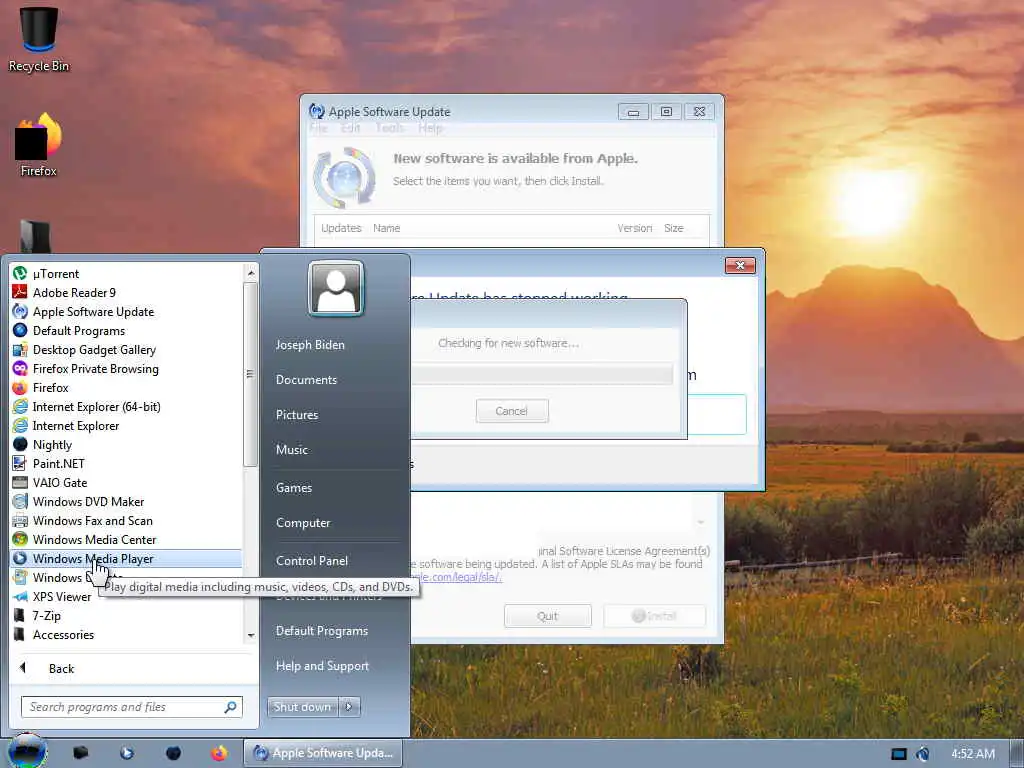Click the user account picture
1024x768 pixels.
click(336, 289)
